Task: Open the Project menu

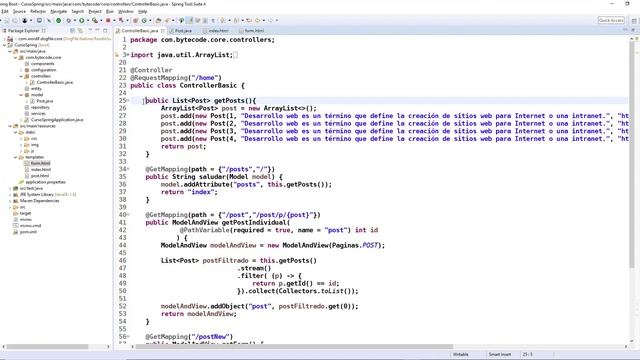Action: click(x=95, y=11)
